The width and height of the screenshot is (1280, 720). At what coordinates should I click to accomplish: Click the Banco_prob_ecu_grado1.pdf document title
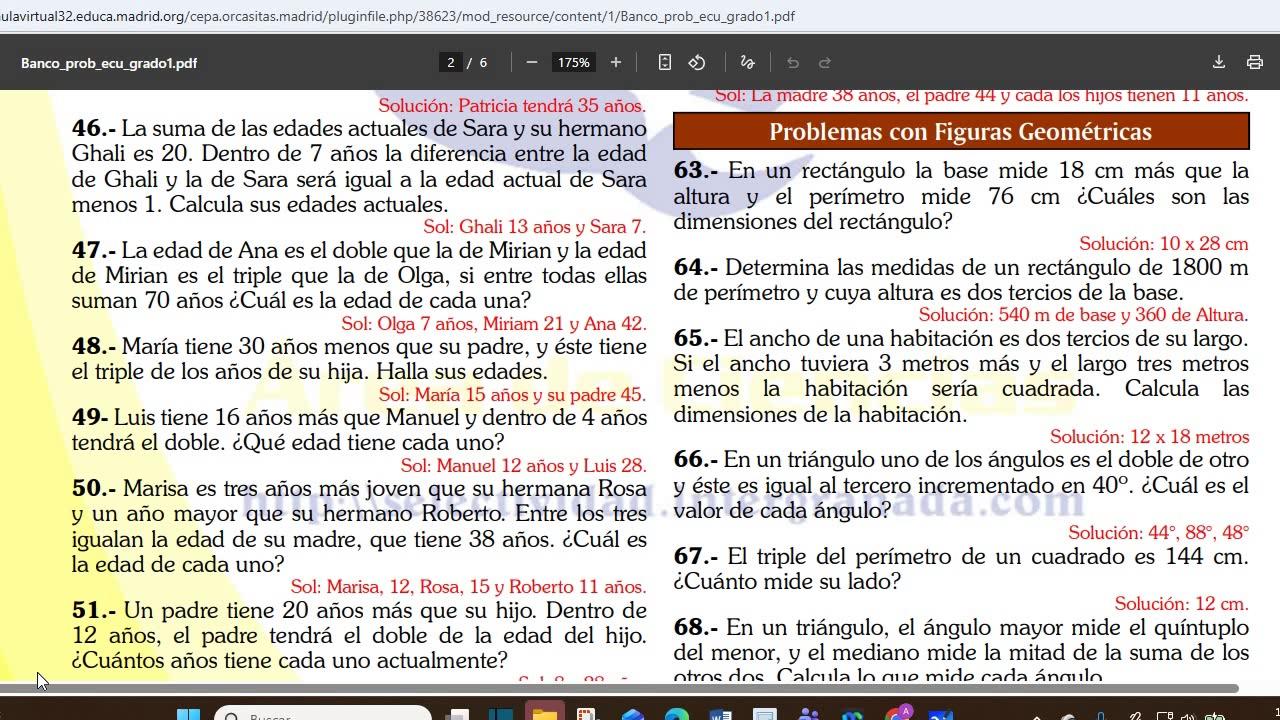109,62
